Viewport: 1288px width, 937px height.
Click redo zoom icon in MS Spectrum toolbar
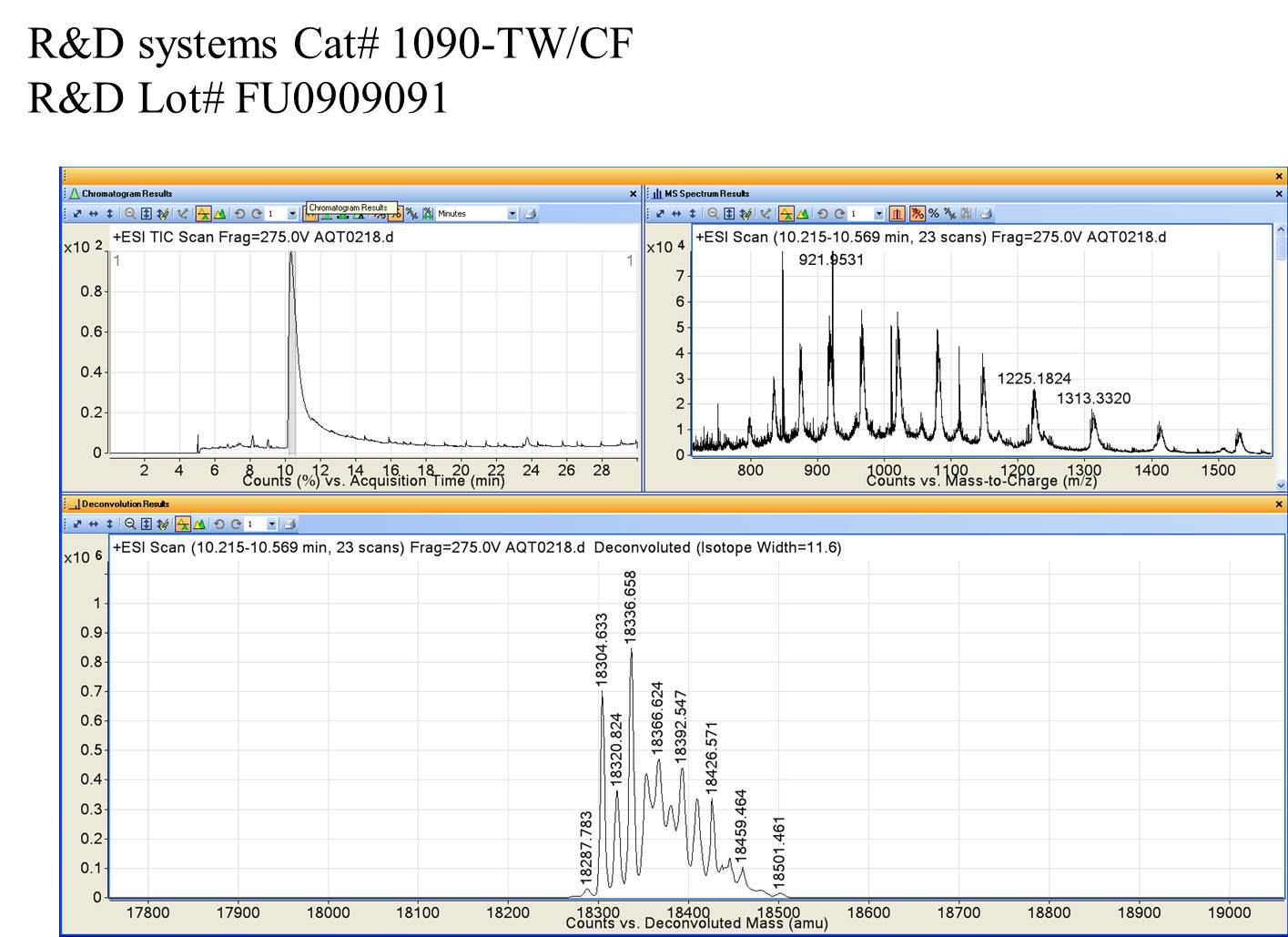(839, 214)
